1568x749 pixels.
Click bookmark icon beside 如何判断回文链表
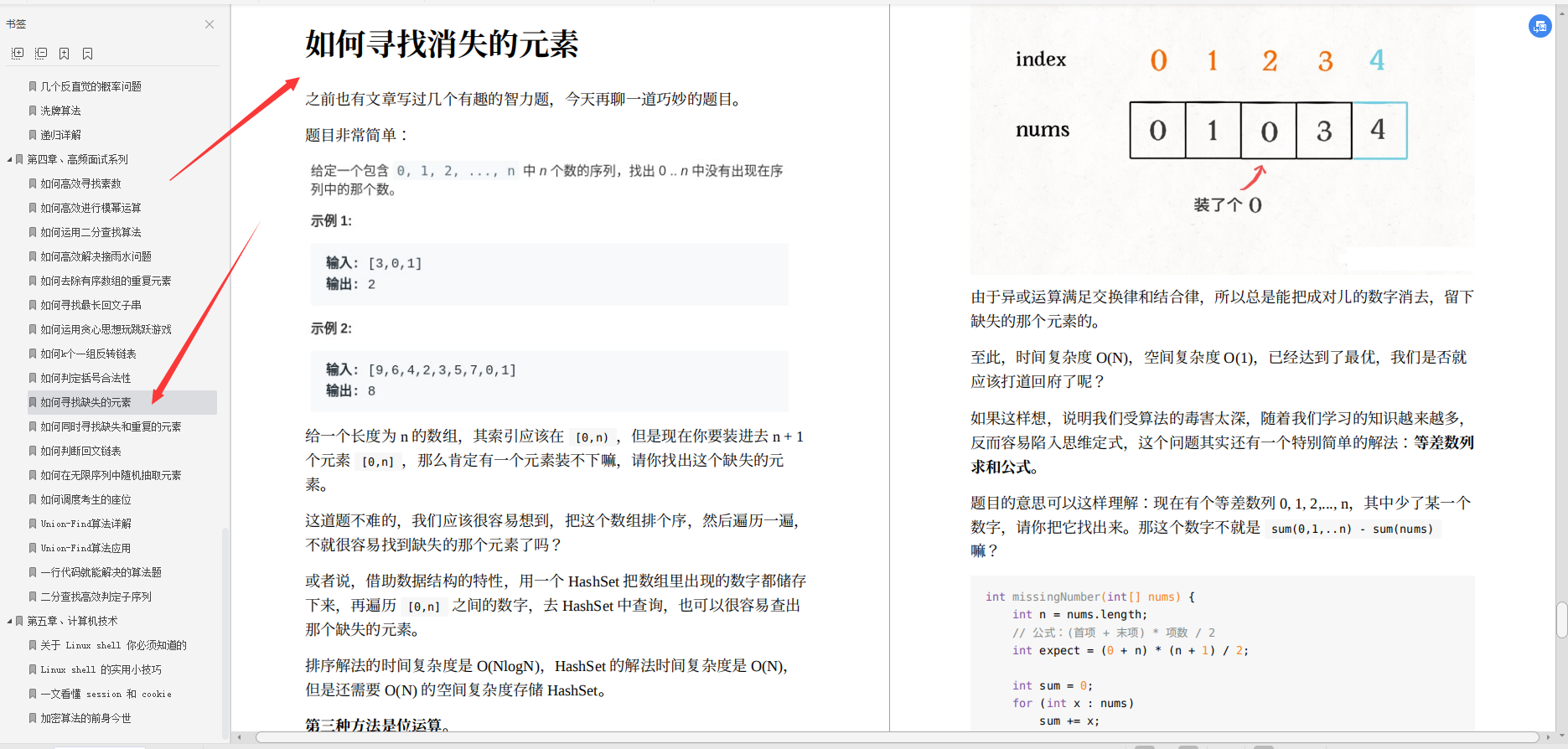coord(33,451)
